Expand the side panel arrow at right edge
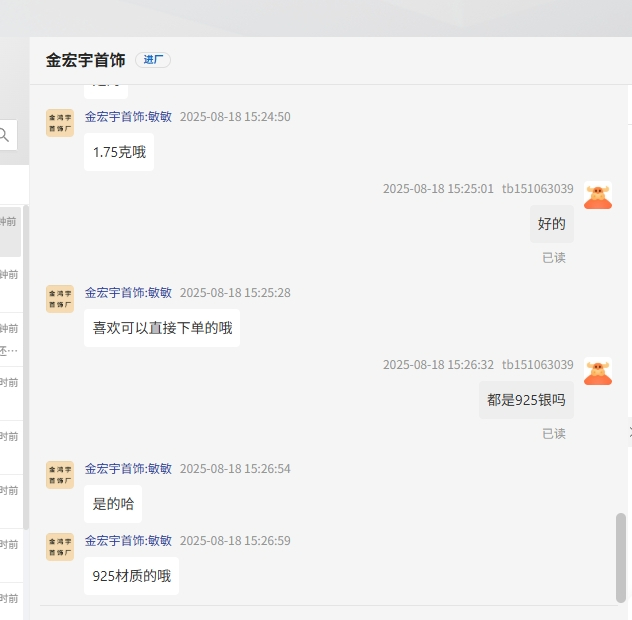This screenshot has width=632, height=620. 628,431
